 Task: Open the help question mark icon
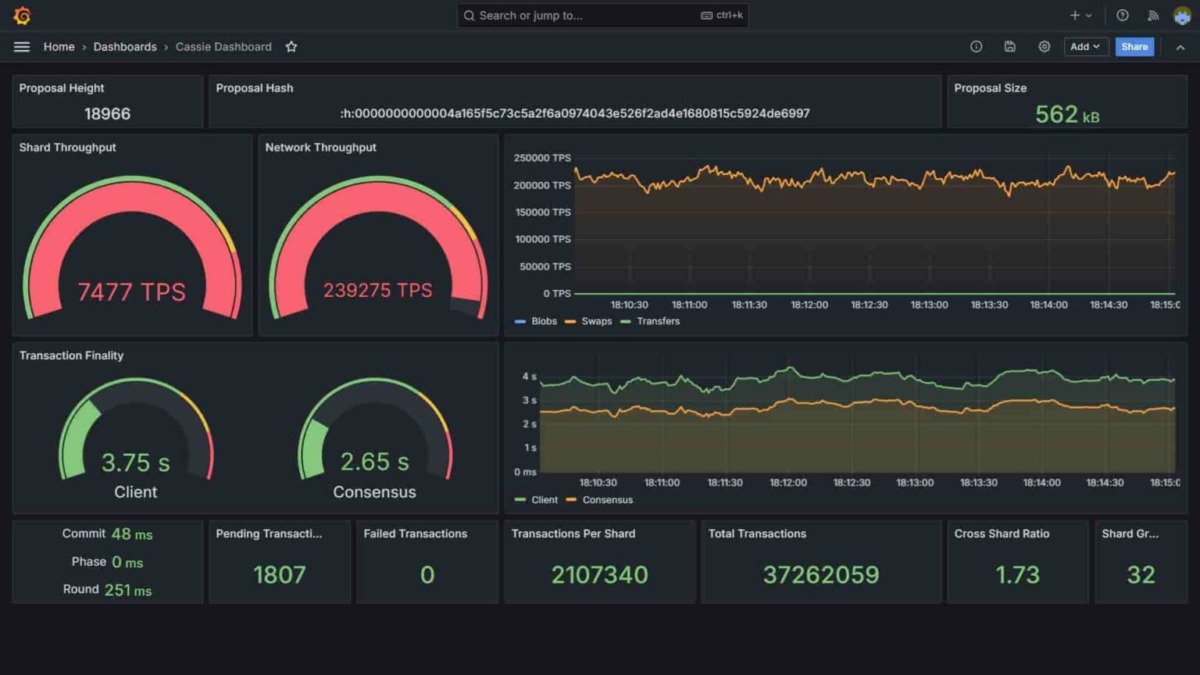tap(1122, 16)
